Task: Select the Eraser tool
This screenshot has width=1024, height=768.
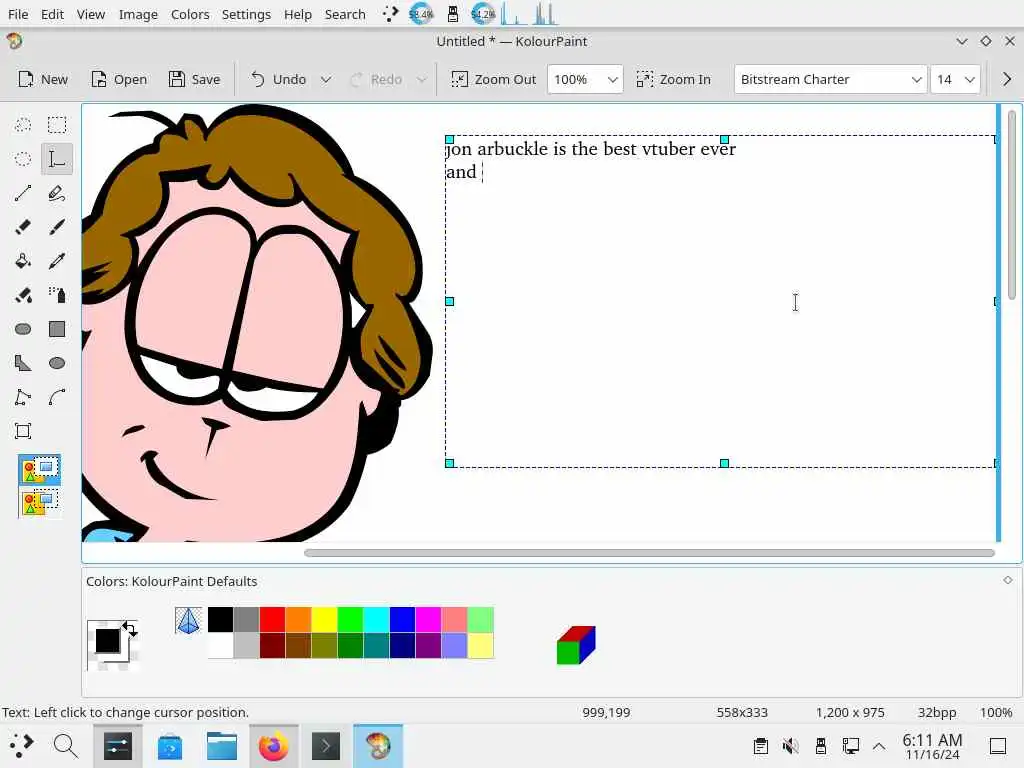Action: (23, 227)
